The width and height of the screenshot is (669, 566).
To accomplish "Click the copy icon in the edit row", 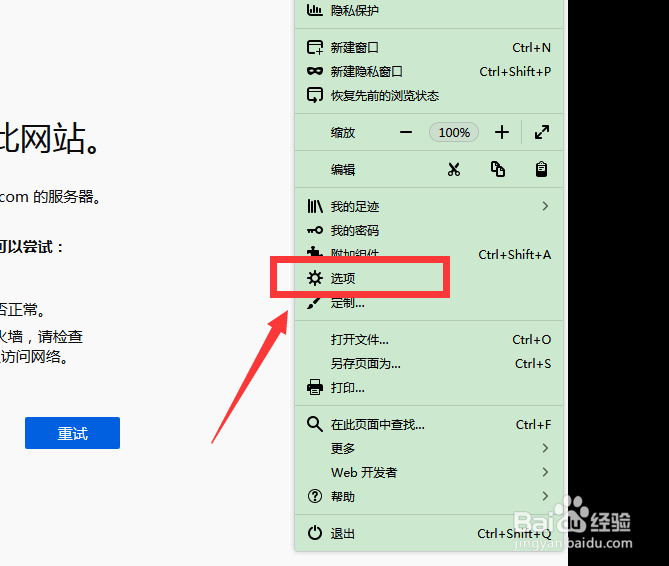I will click(497, 169).
